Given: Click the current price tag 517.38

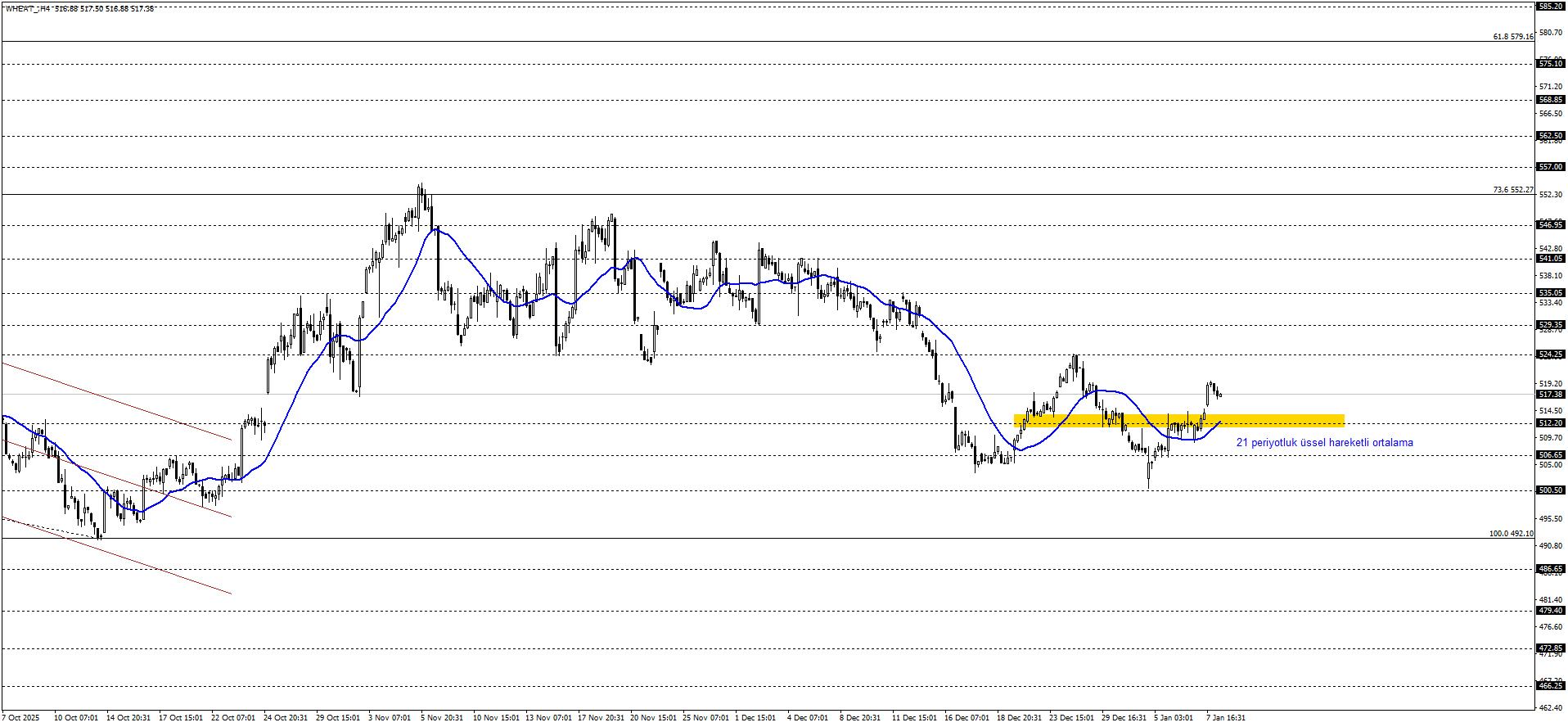Looking at the screenshot, I should pos(1550,395).
